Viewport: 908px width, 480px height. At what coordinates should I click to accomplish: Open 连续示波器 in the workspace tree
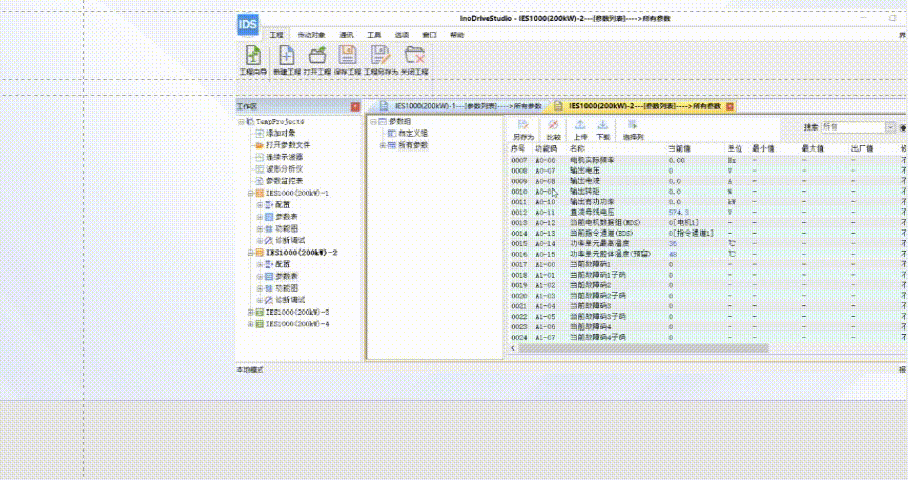[284, 157]
